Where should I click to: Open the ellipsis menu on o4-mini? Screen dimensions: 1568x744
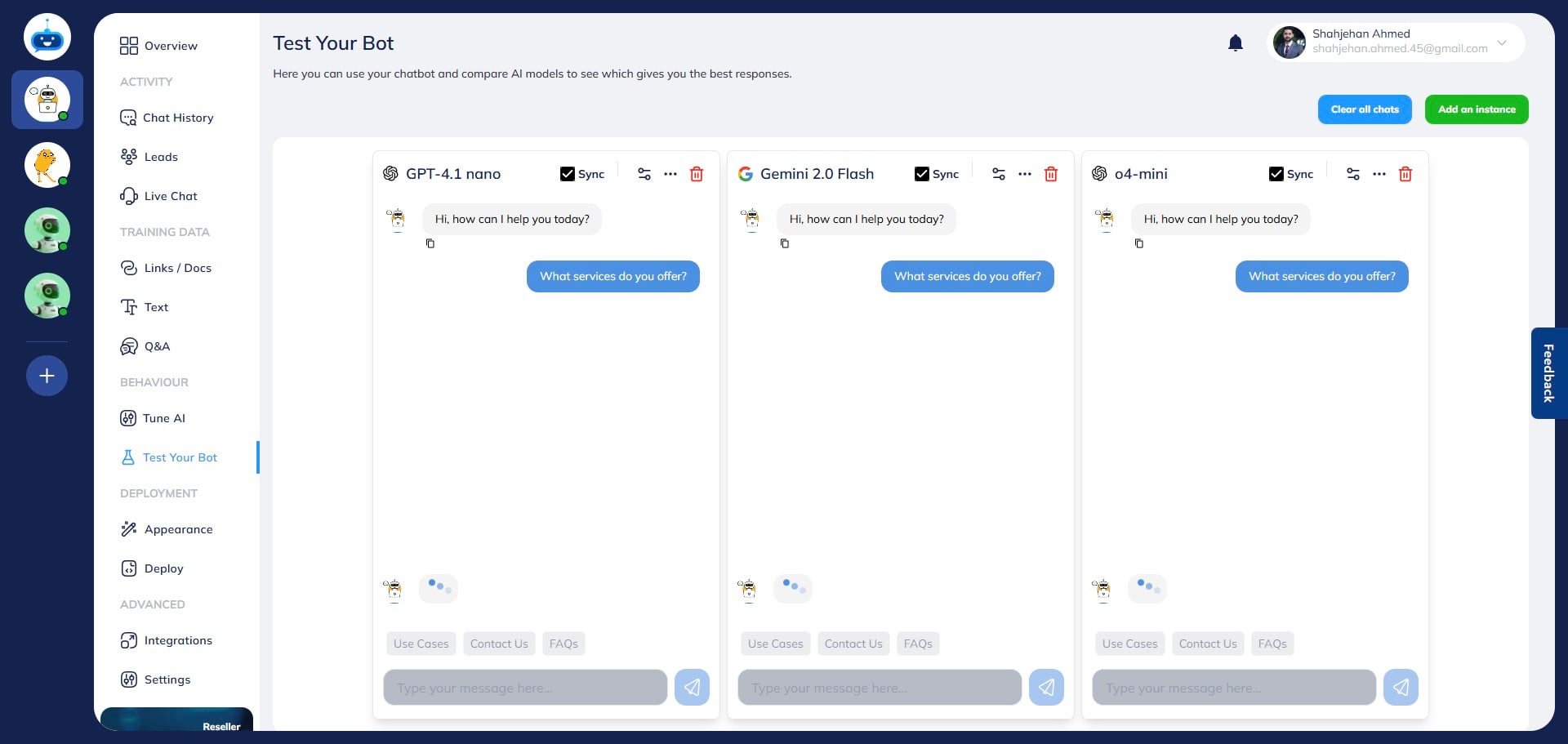point(1379,174)
